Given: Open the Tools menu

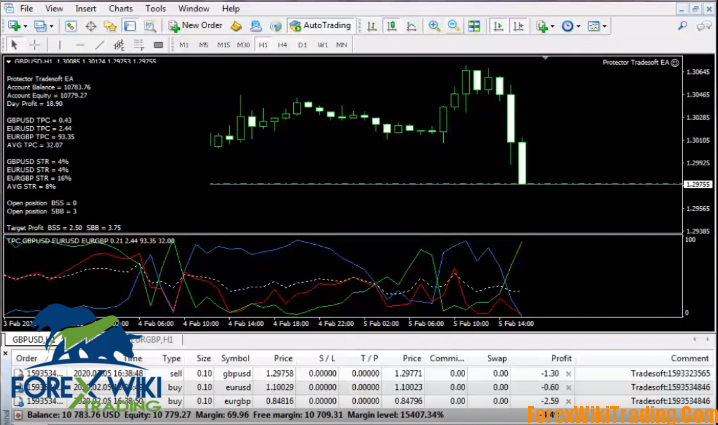Looking at the screenshot, I should (155, 8).
